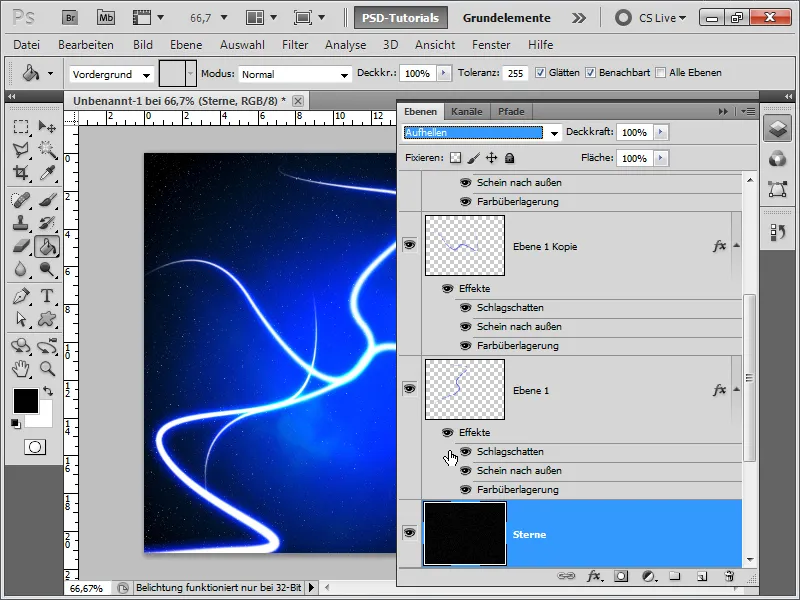
Task: Switch to the Kanäle tab
Action: pos(466,111)
